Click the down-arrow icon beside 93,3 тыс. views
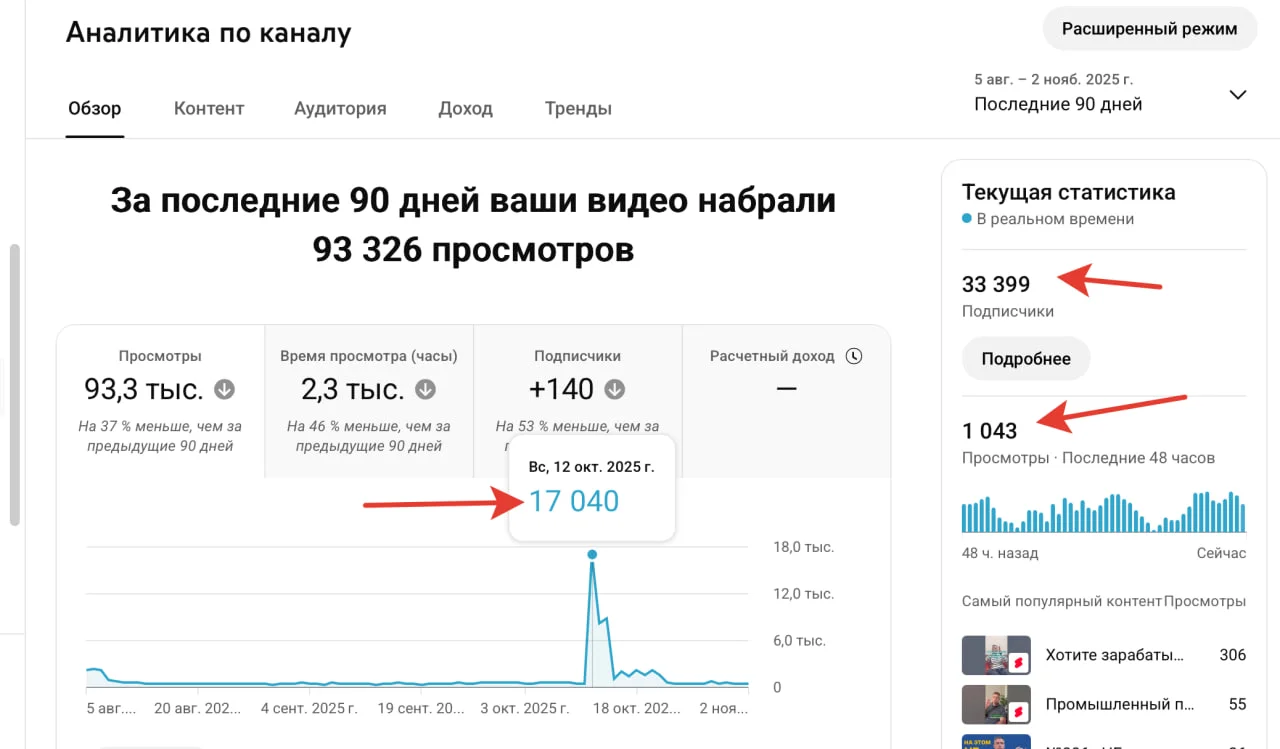The height and width of the screenshot is (749, 1280). point(224,389)
